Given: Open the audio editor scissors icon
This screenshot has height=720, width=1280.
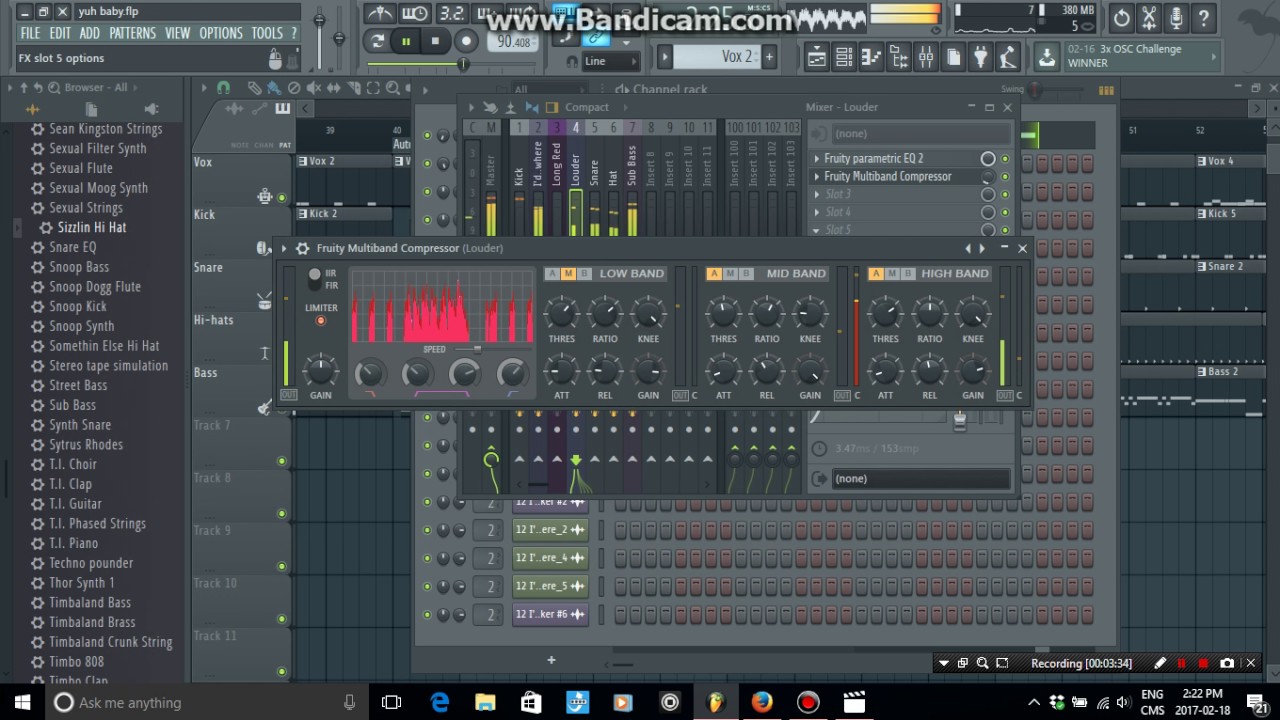Looking at the screenshot, I should [1149, 18].
